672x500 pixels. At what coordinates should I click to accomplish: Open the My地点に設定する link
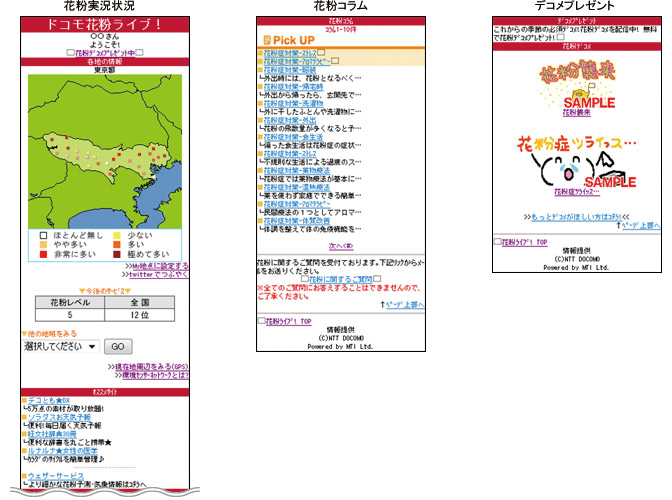click(160, 266)
